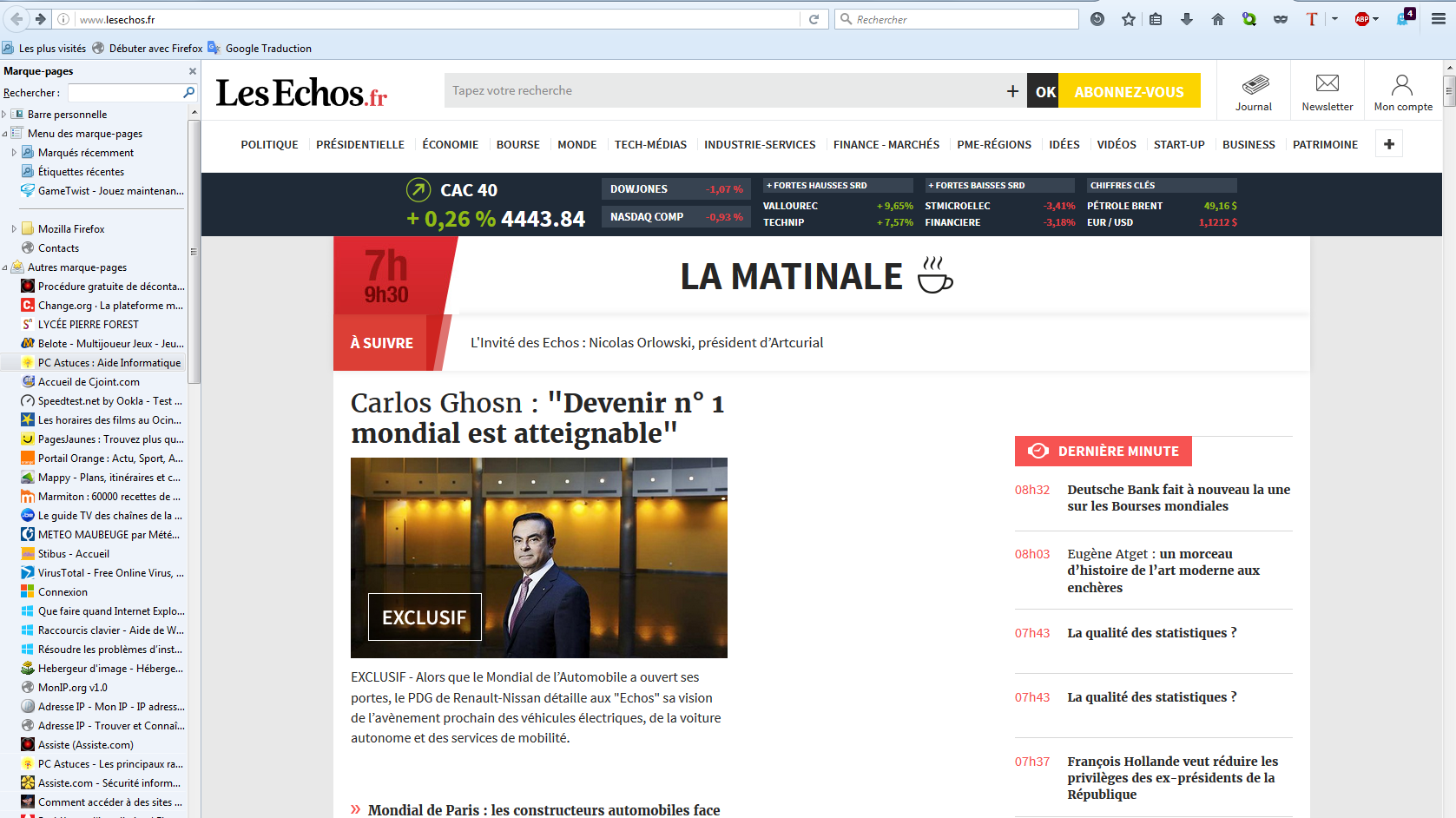
Task: Open the plus more-sections button in navigation
Action: (x=1389, y=144)
